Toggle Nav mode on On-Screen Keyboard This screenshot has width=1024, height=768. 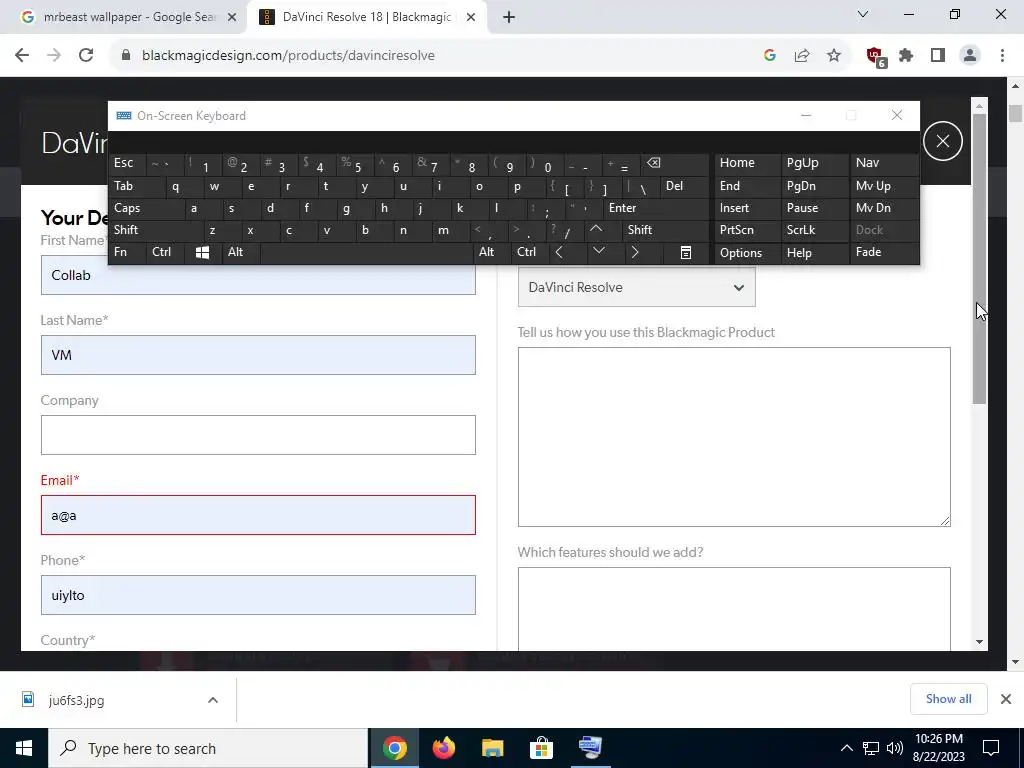coord(884,163)
